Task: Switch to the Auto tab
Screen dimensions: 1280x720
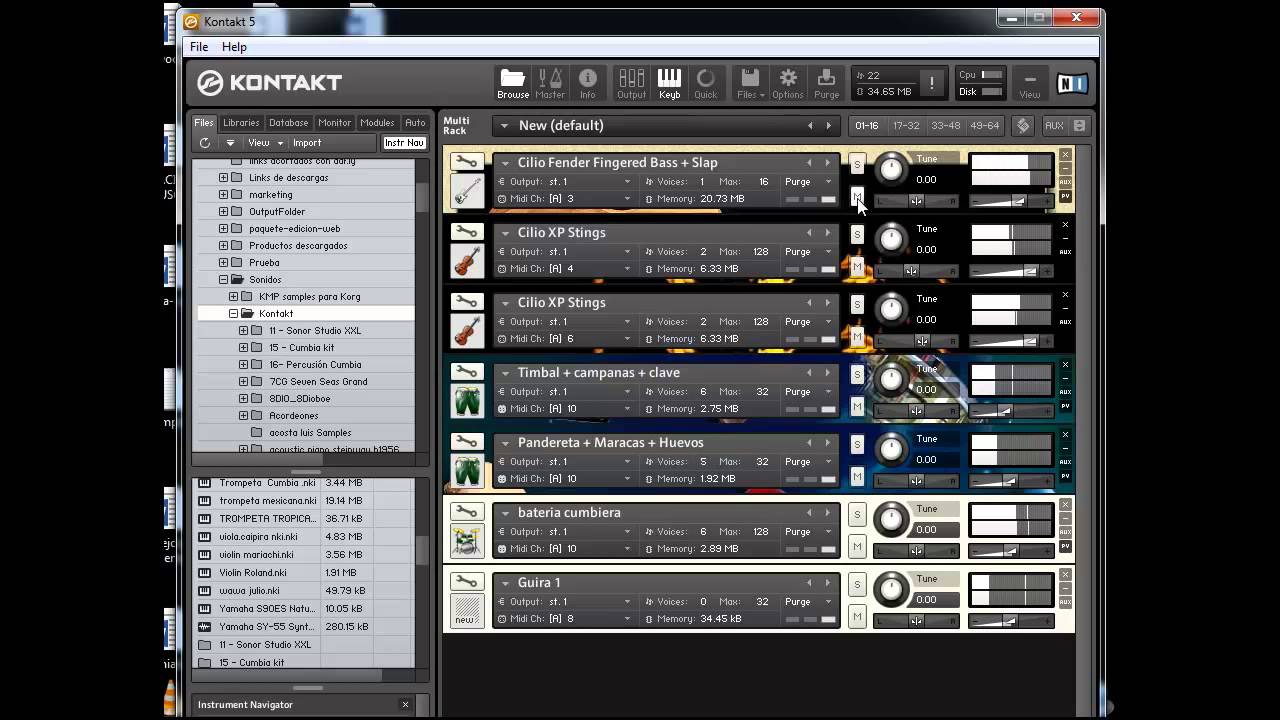Action: (x=415, y=123)
